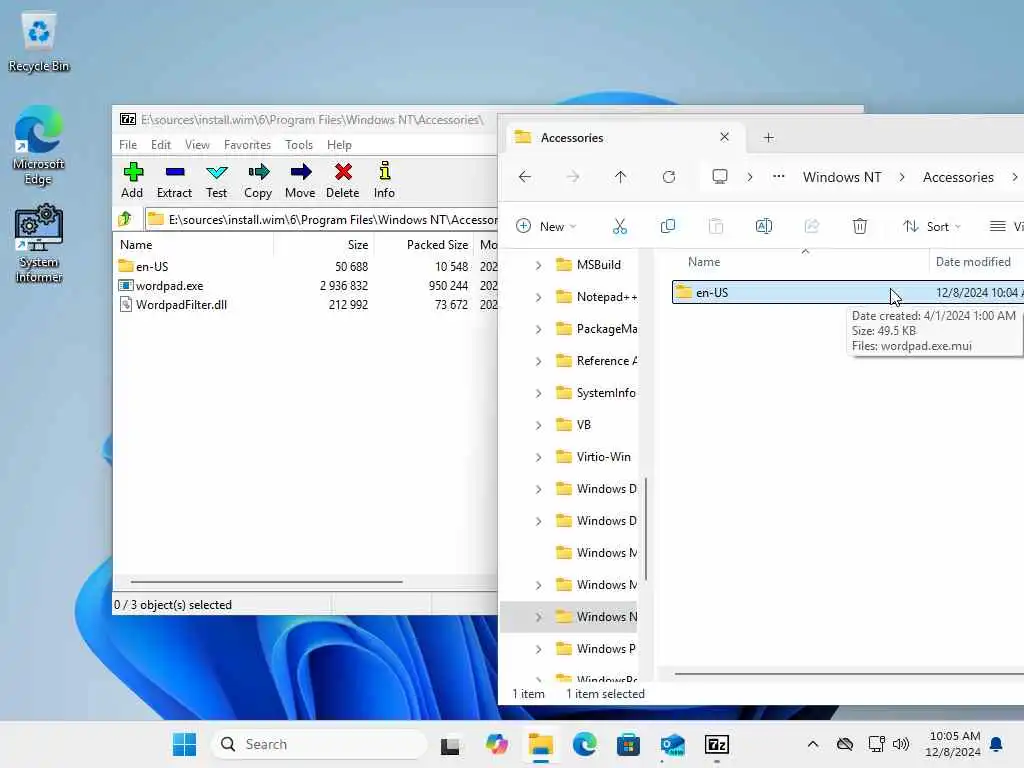
Task: Expand the Reference A folder node
Action: (x=538, y=361)
